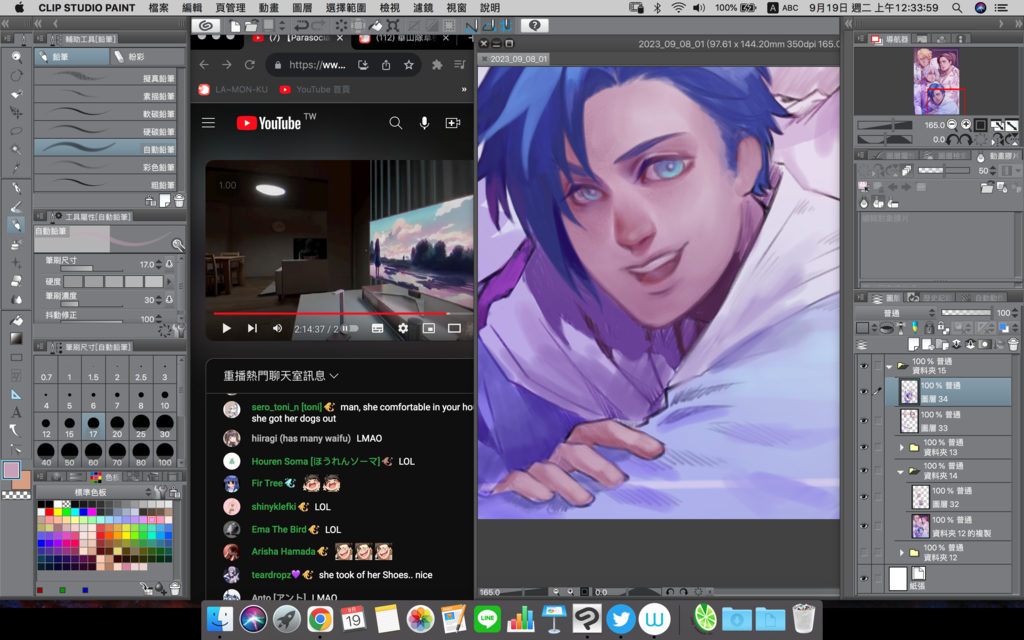Hide 資料夾 15 folder visibility eye

[x=863, y=366]
